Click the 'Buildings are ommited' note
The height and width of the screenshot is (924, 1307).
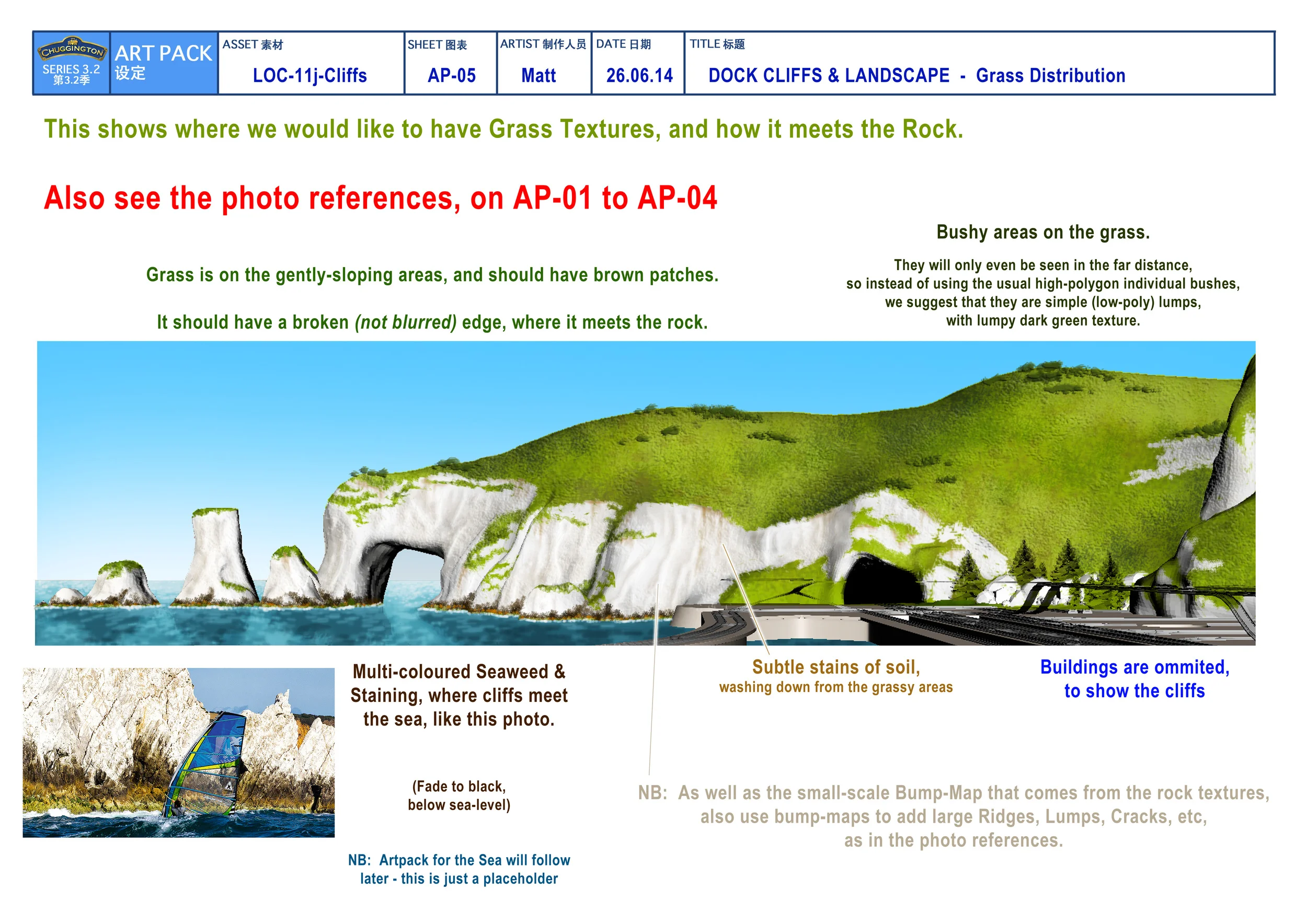coord(1134,679)
